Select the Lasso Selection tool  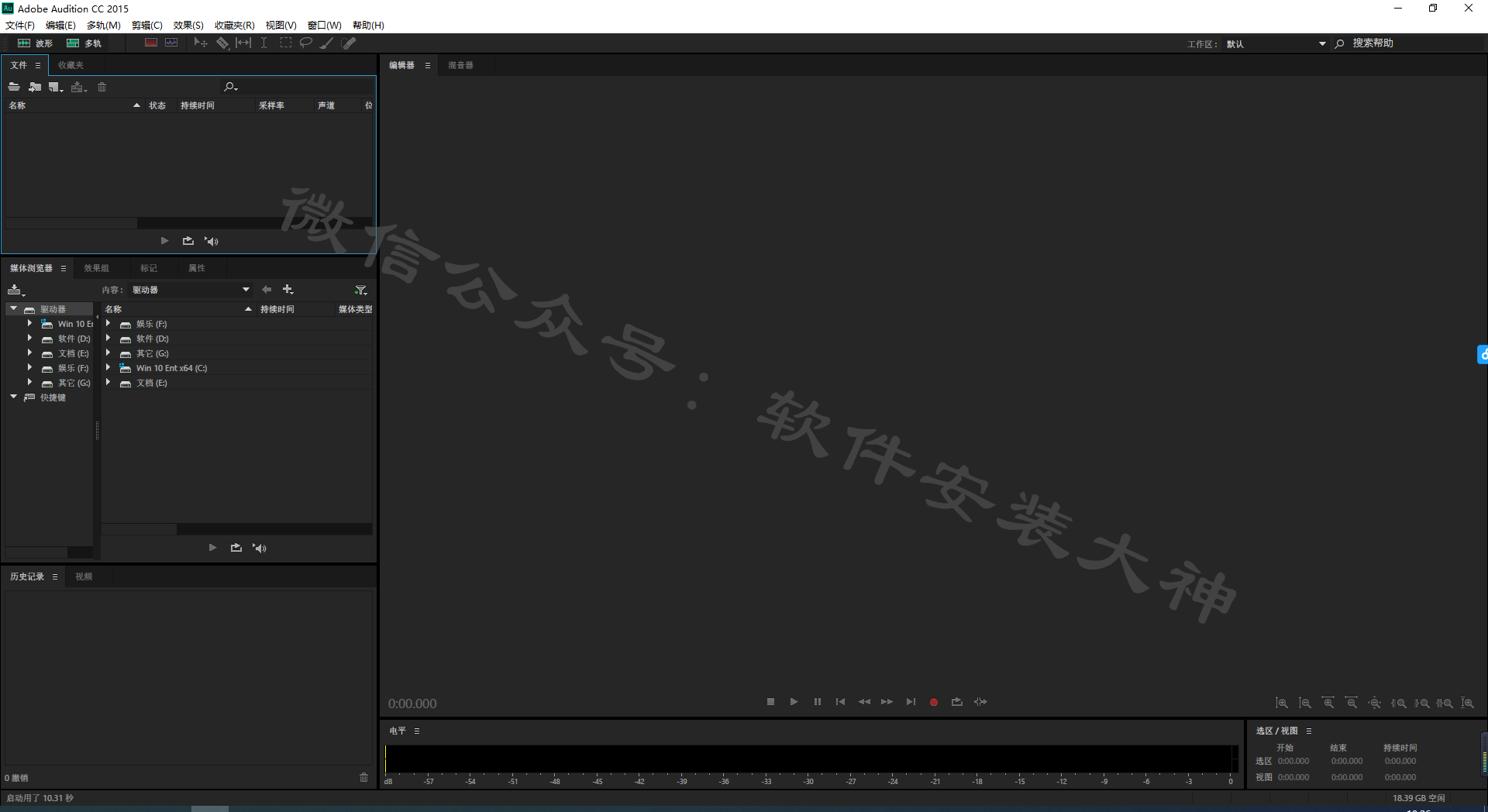click(306, 43)
